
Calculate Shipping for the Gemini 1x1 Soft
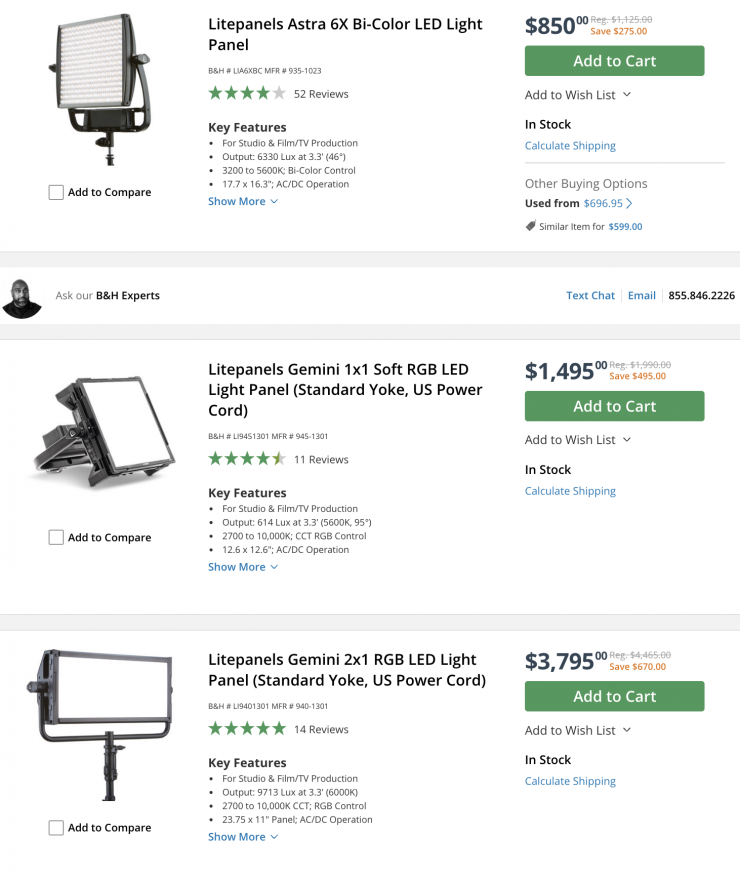click(570, 491)
